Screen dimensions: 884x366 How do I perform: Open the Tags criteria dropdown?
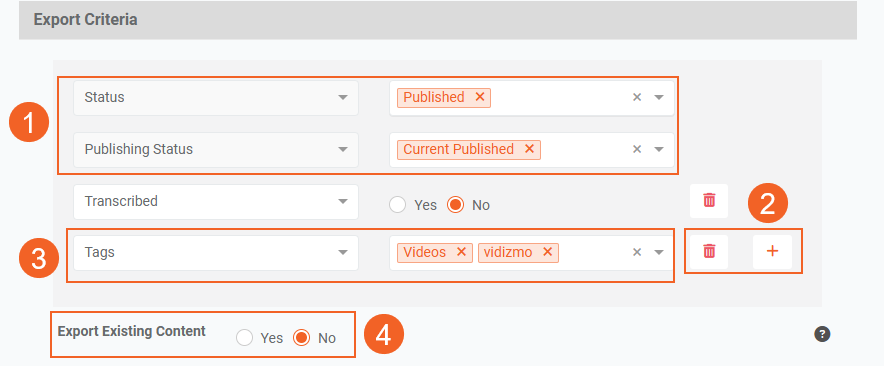click(216, 253)
